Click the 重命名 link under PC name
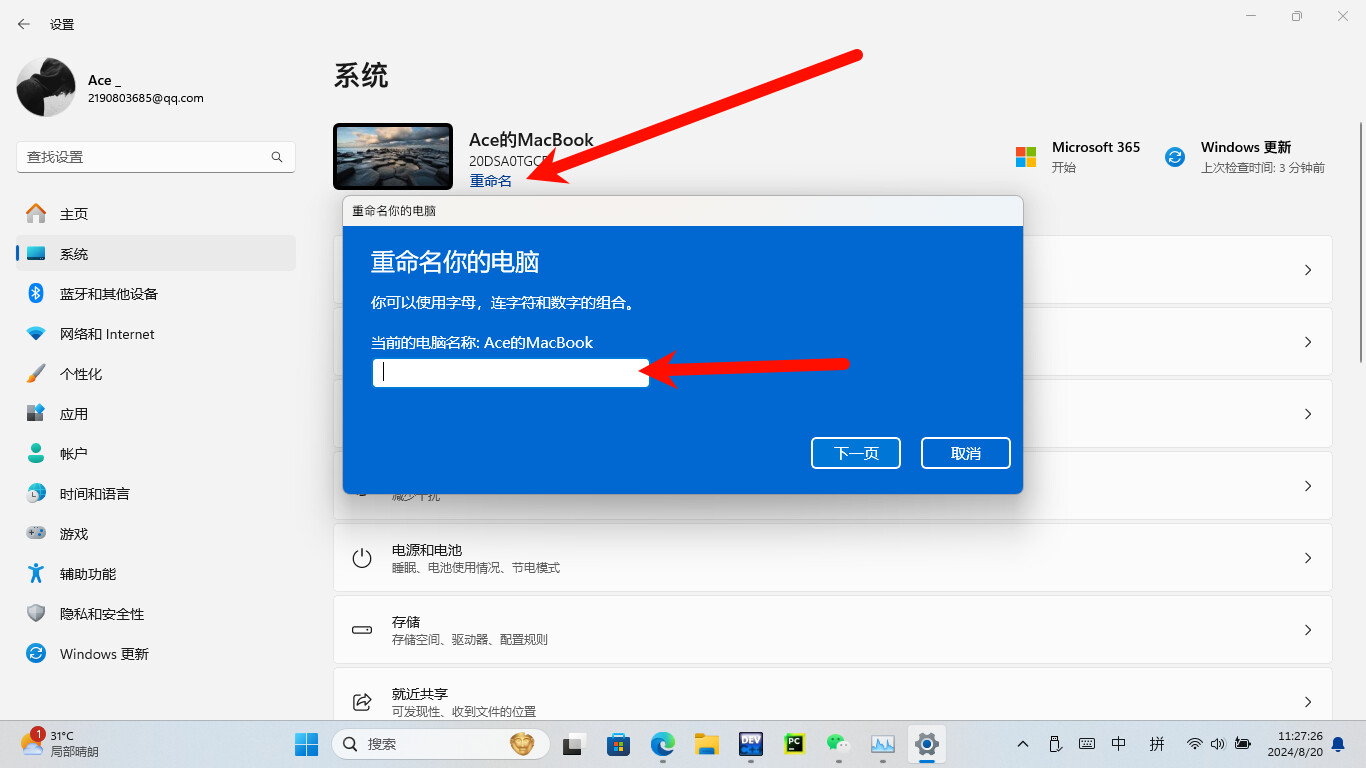This screenshot has height=768, width=1366. click(x=490, y=181)
